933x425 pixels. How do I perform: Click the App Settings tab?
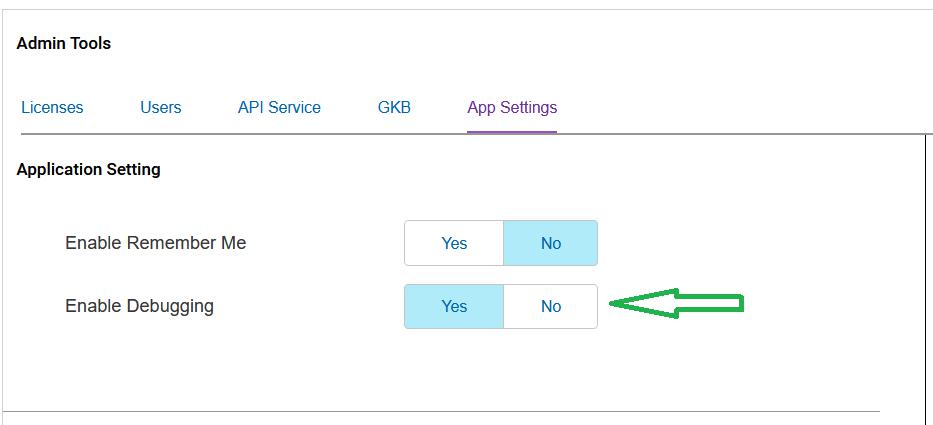[512, 107]
